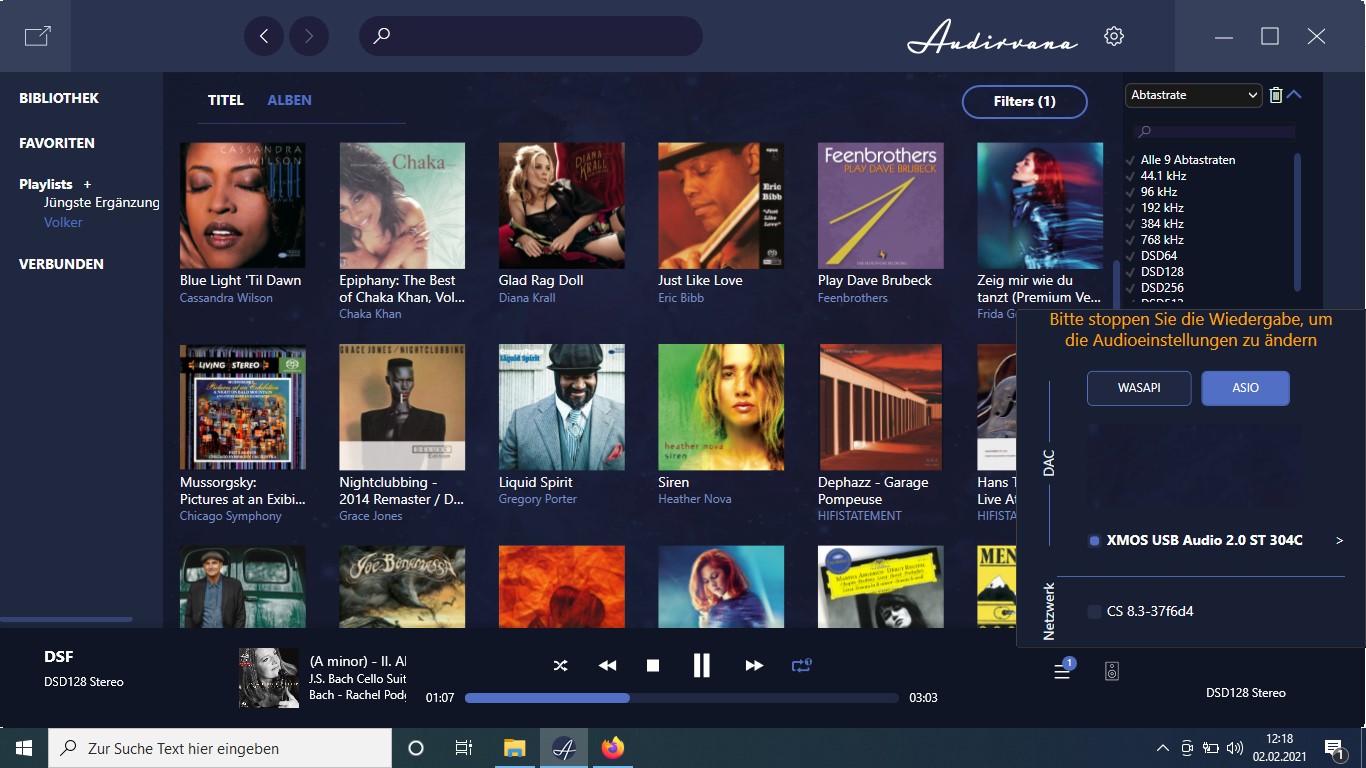The width and height of the screenshot is (1366, 768).
Task: Open the play queue icon
Action: click(1062, 671)
